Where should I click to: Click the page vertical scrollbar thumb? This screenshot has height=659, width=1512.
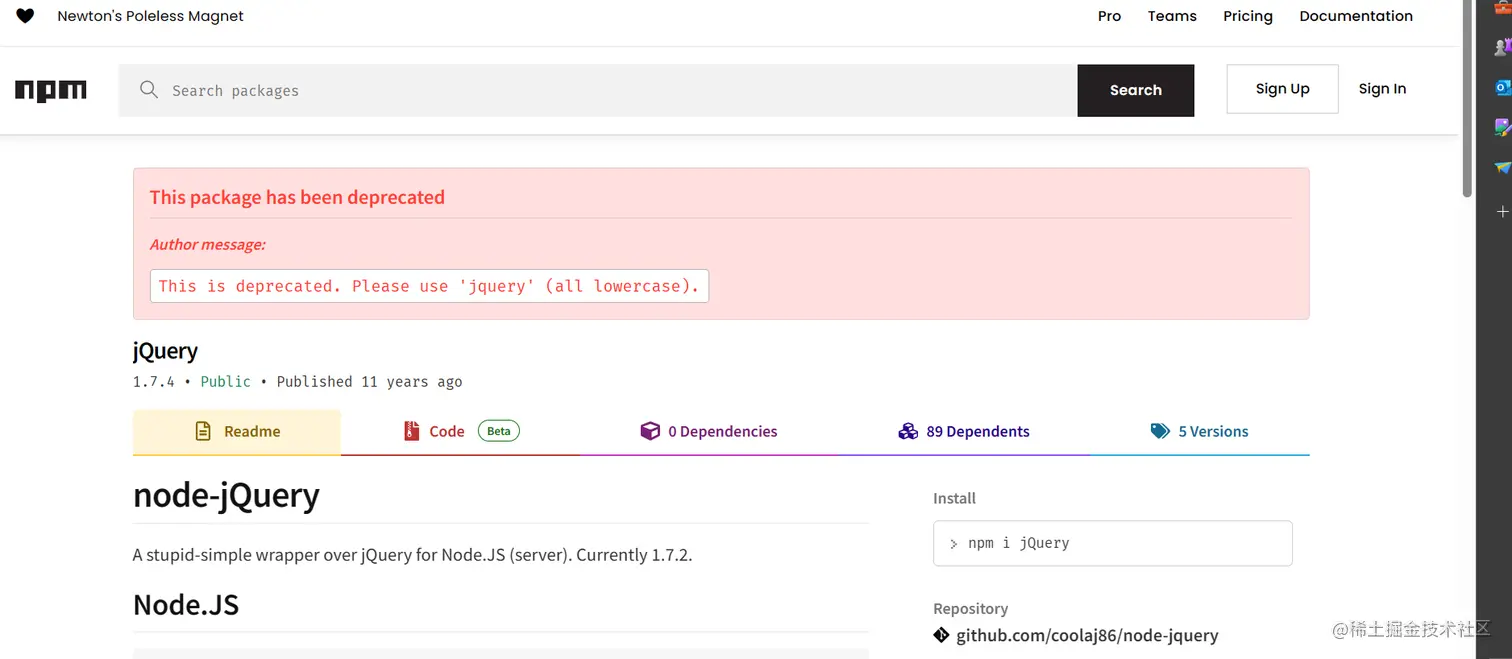1468,100
